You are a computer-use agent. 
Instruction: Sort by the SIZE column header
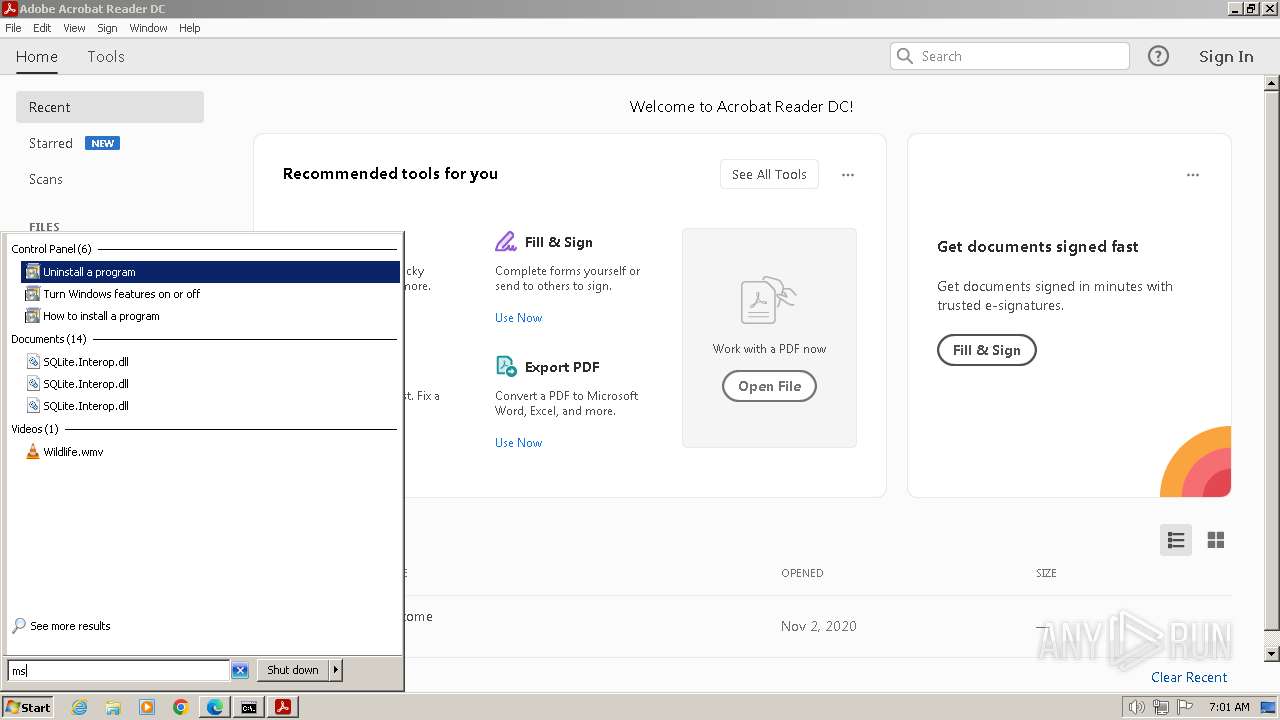(x=1046, y=573)
